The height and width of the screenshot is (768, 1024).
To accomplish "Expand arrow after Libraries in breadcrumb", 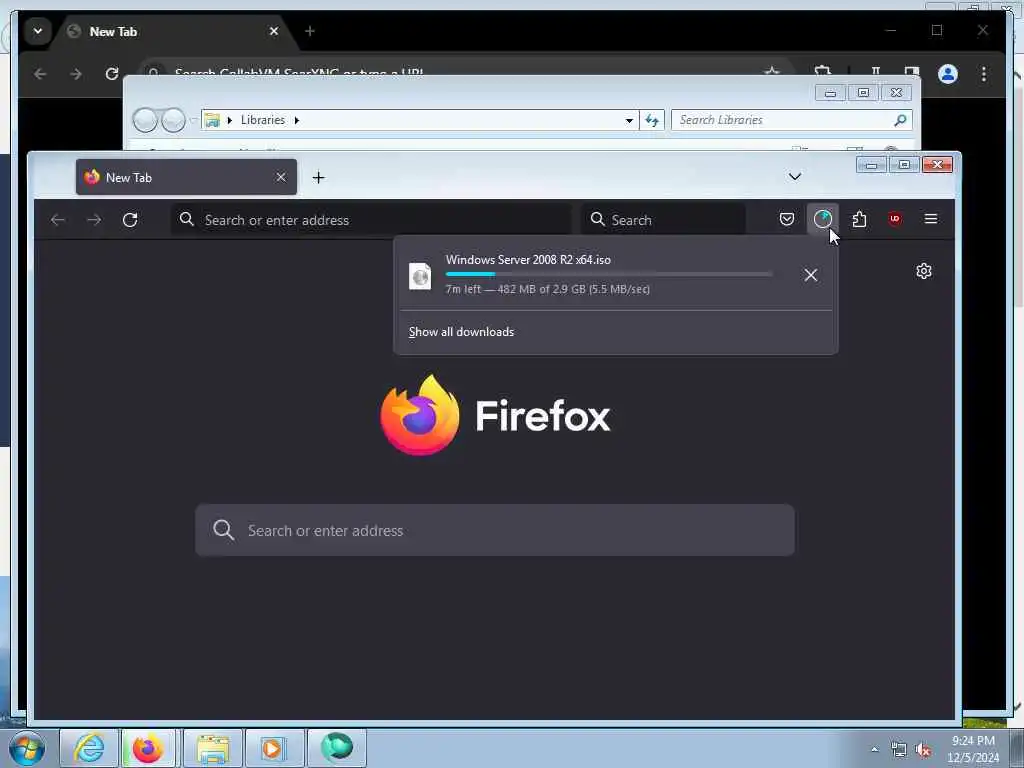I will (296, 120).
